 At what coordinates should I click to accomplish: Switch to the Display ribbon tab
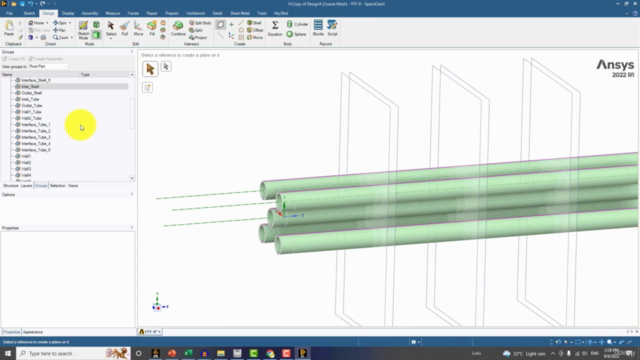coord(68,13)
